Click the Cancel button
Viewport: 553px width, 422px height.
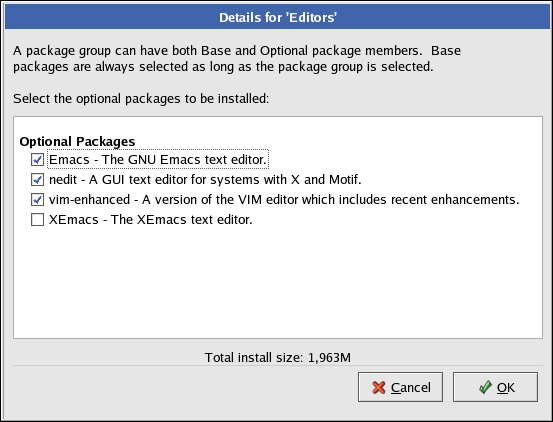tap(400, 387)
